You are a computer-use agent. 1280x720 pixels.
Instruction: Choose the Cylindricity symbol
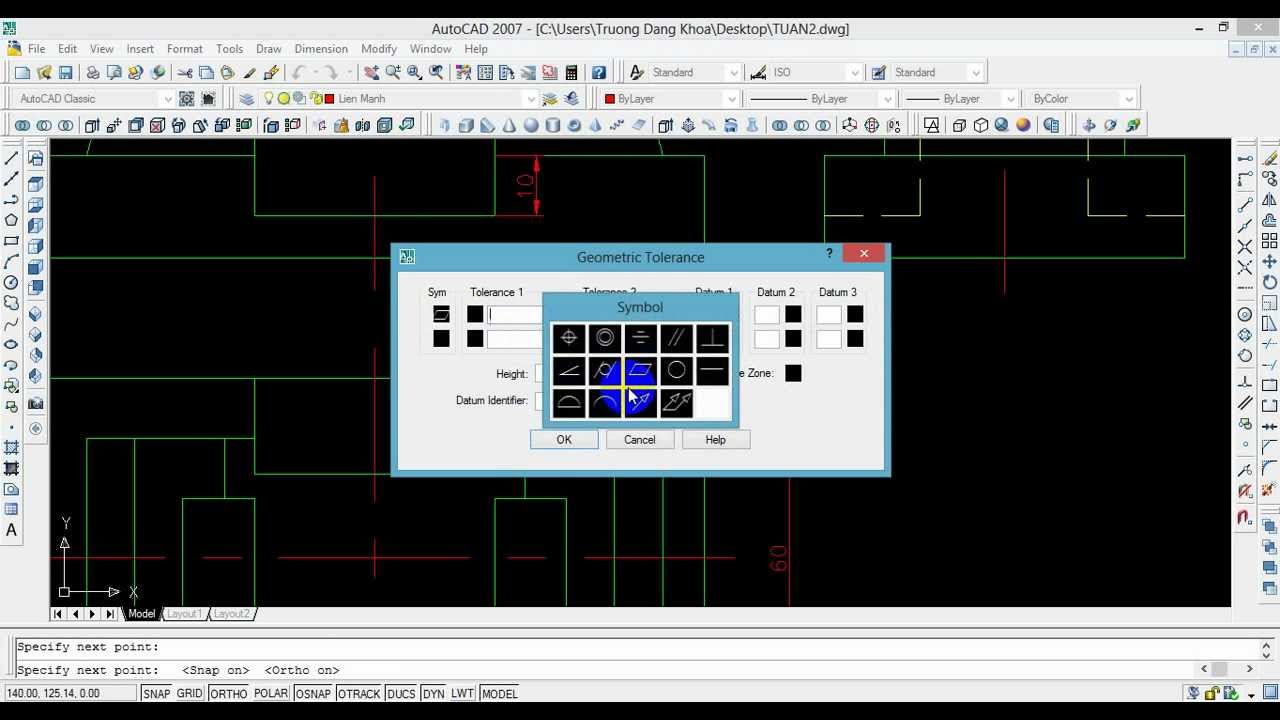(605, 371)
